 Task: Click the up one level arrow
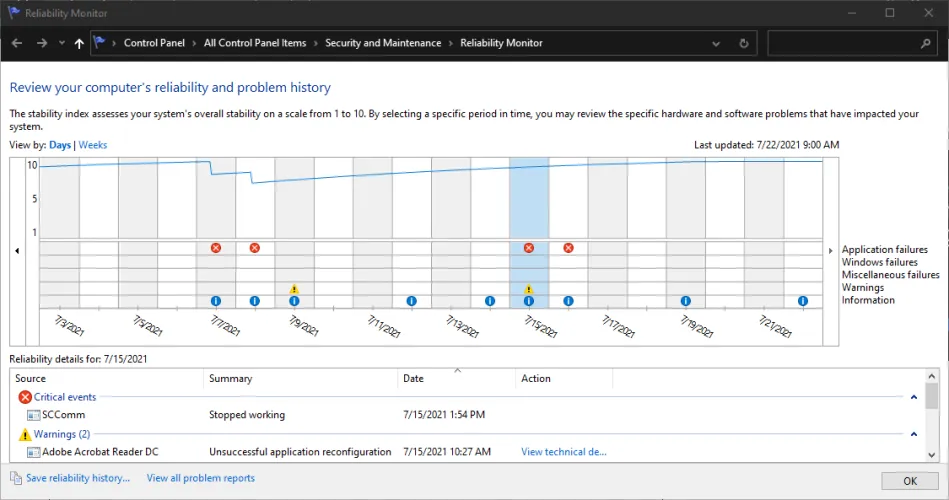pos(79,44)
